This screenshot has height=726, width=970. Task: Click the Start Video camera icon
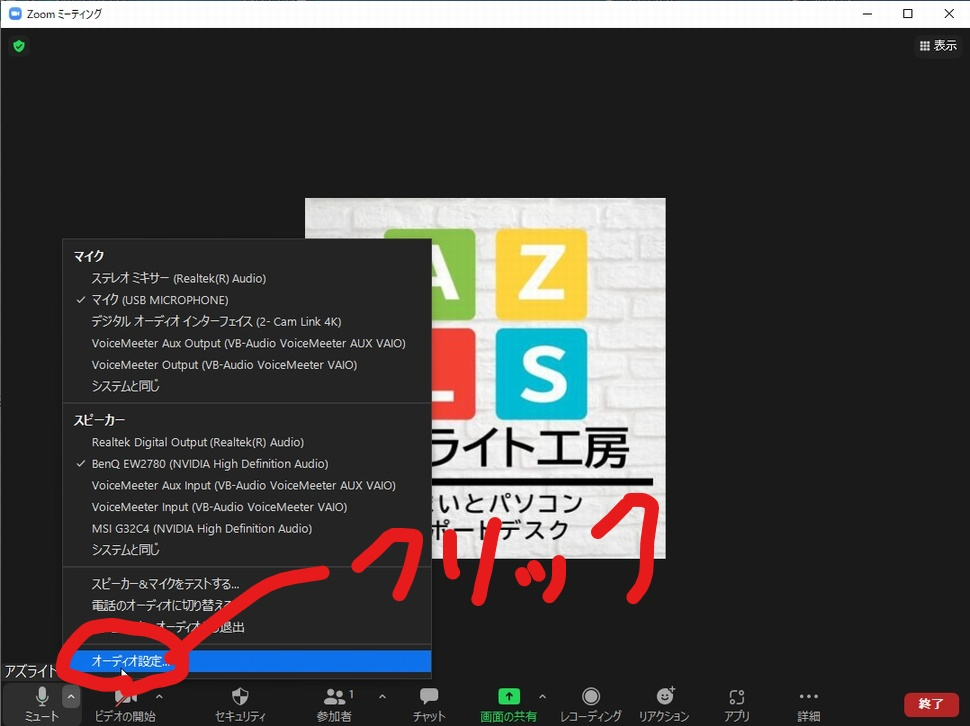[126, 698]
